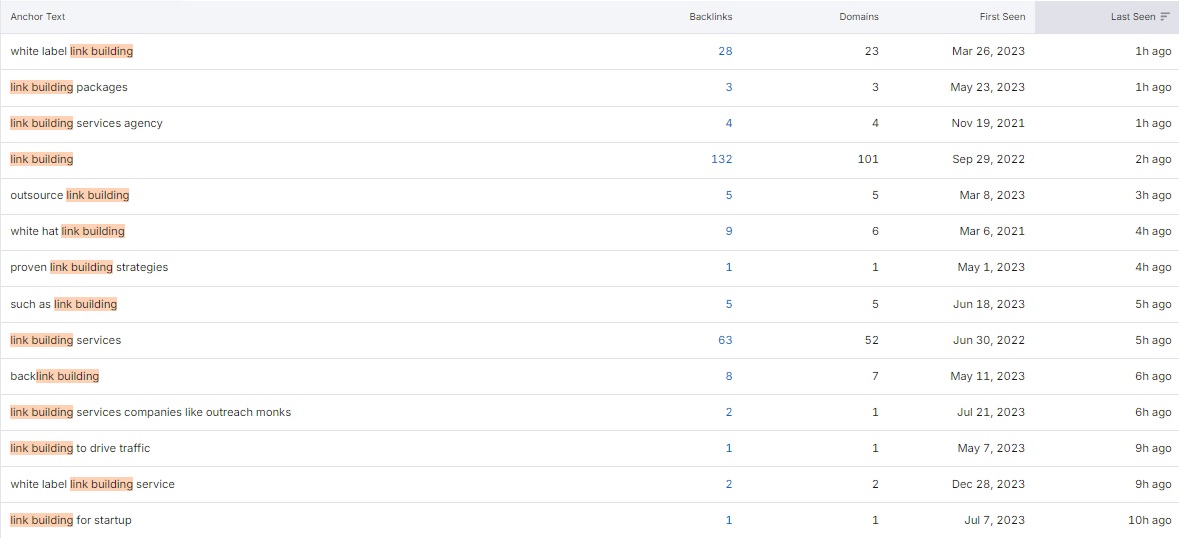Open the 5 backlinks for such as link building

coord(729,304)
